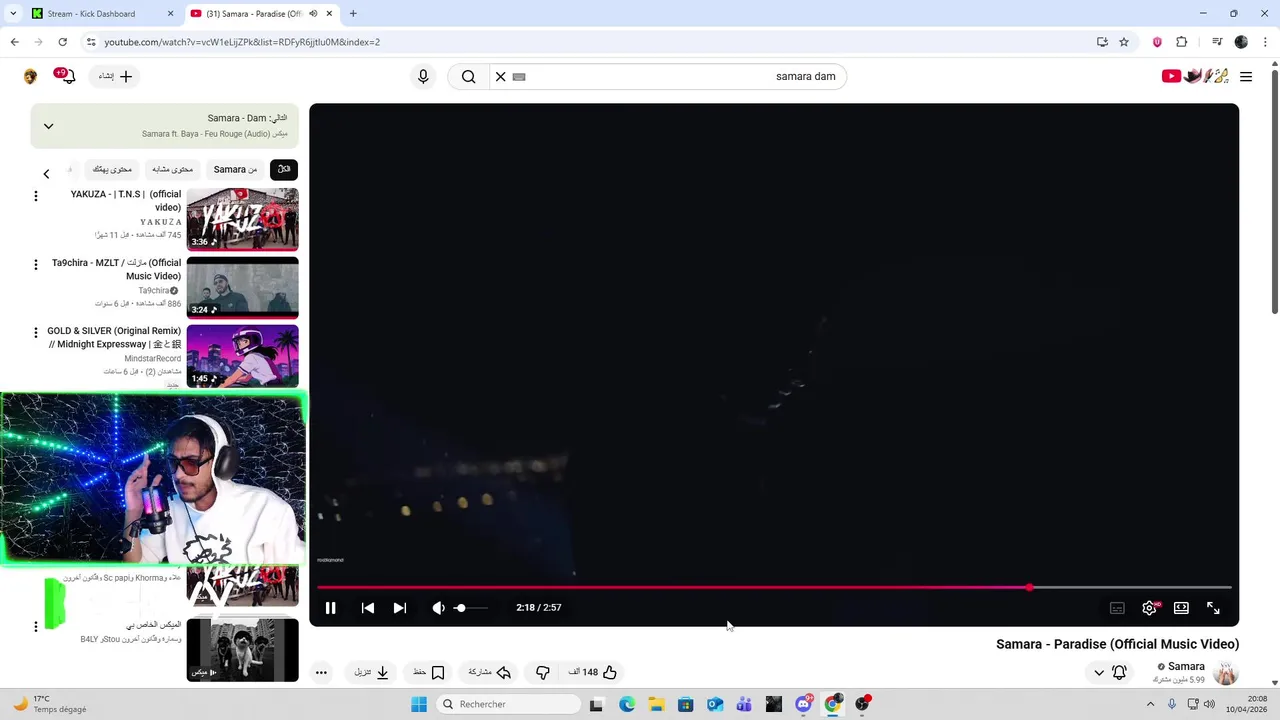Open GOLD & SILVER remix thumbnail

pyautogui.click(x=242, y=356)
